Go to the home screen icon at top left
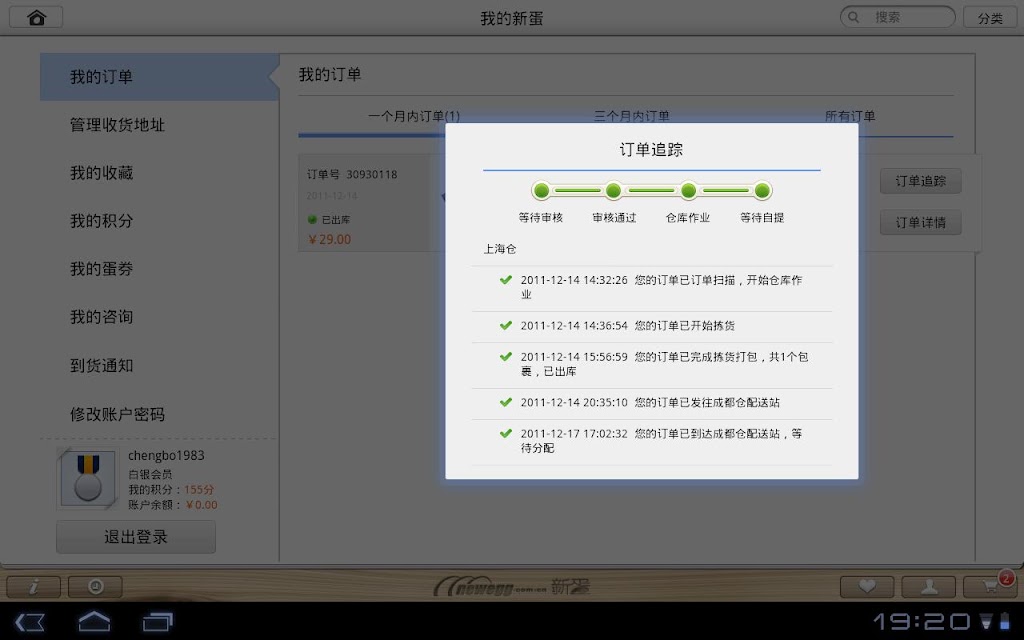 36,18
